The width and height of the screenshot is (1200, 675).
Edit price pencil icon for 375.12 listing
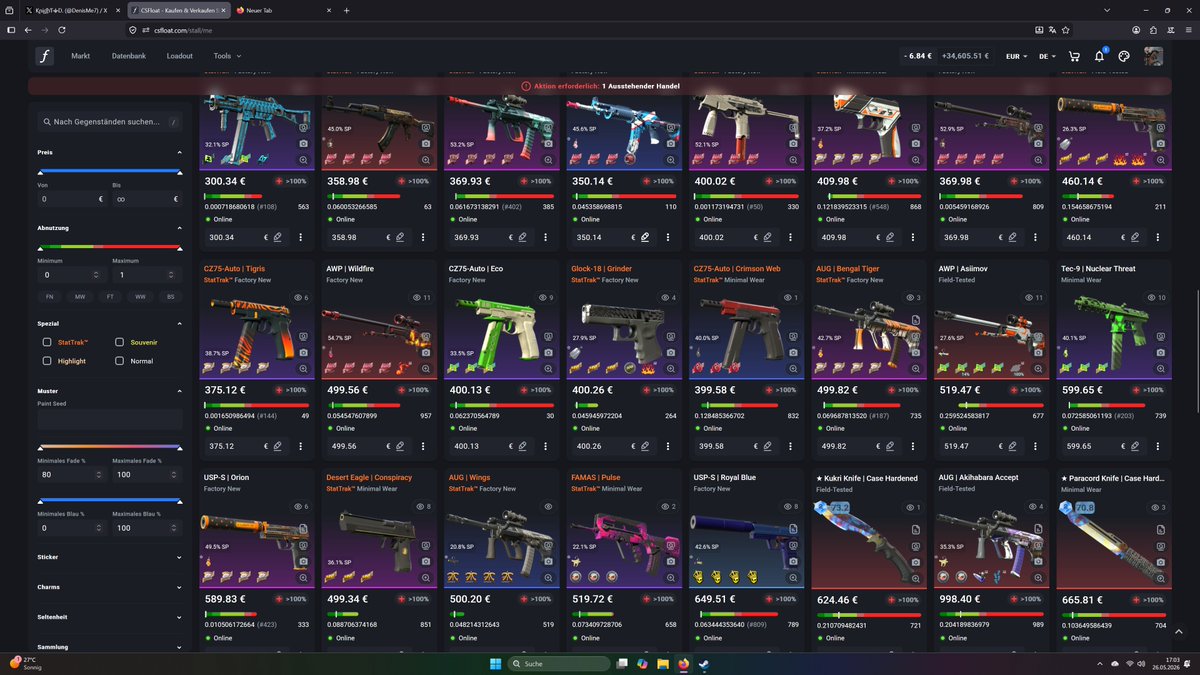coord(277,446)
